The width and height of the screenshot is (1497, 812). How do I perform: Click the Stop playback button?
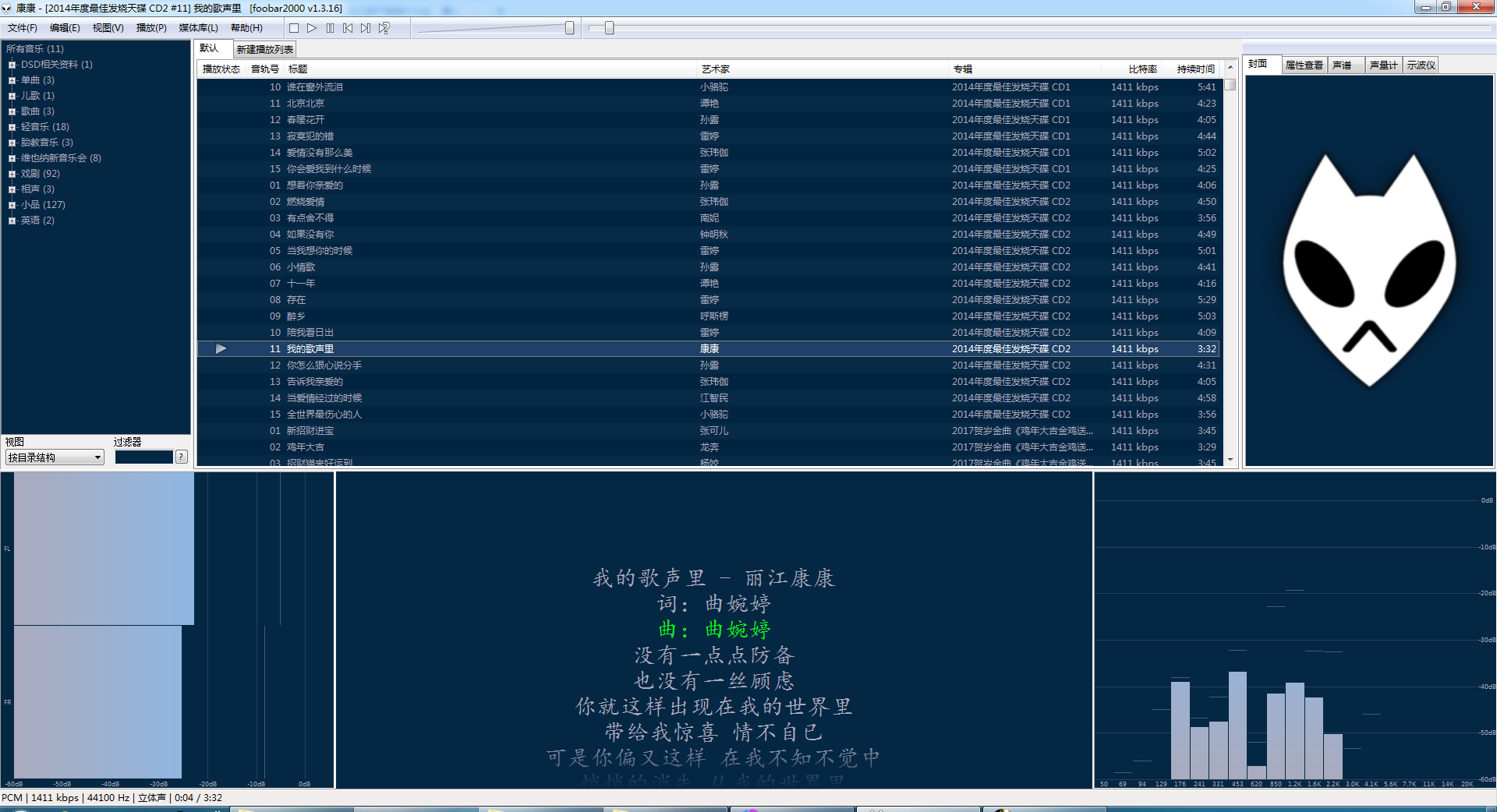[294, 28]
